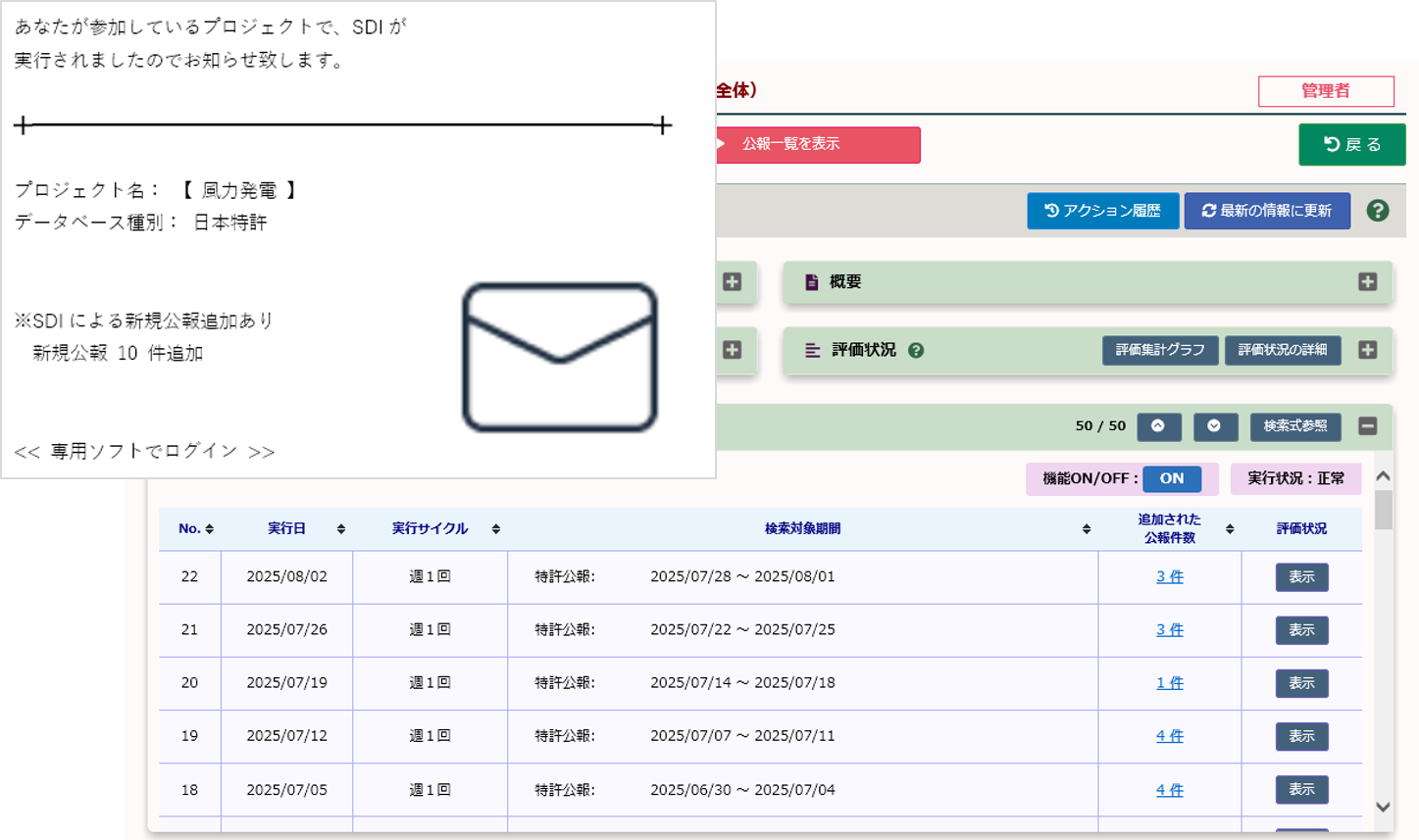Click the 50 / 50 counter text
Viewport: 1419px width, 840px height.
(1100, 426)
